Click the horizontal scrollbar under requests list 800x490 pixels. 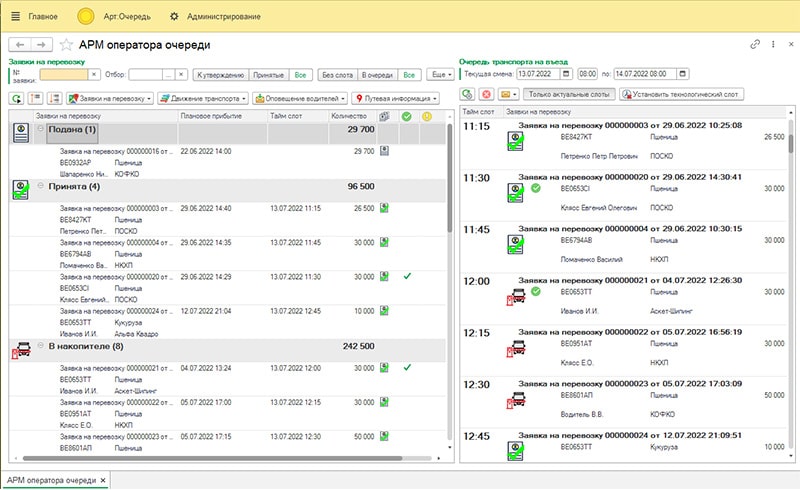point(212,458)
